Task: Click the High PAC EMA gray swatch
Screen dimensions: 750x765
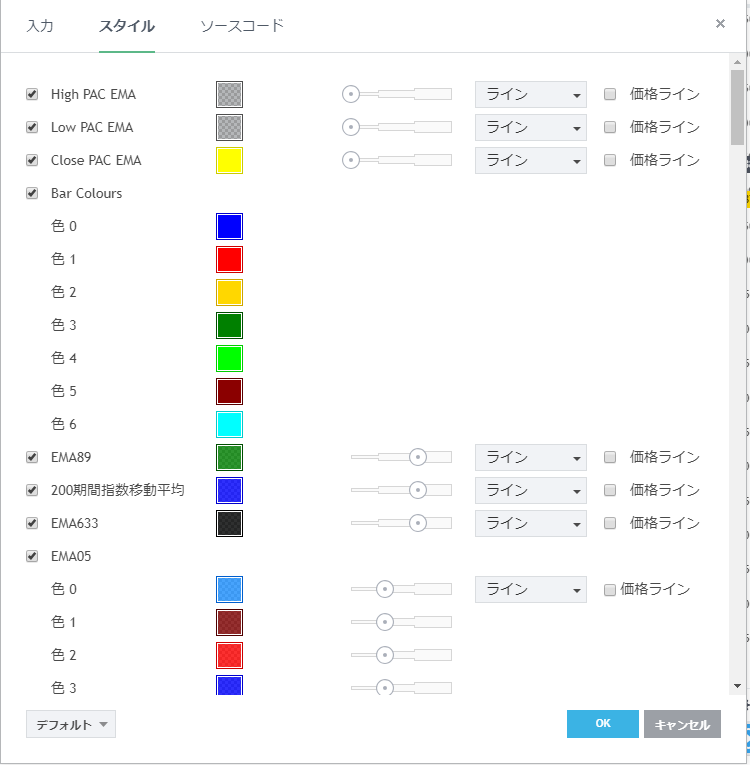Action: coord(229,94)
